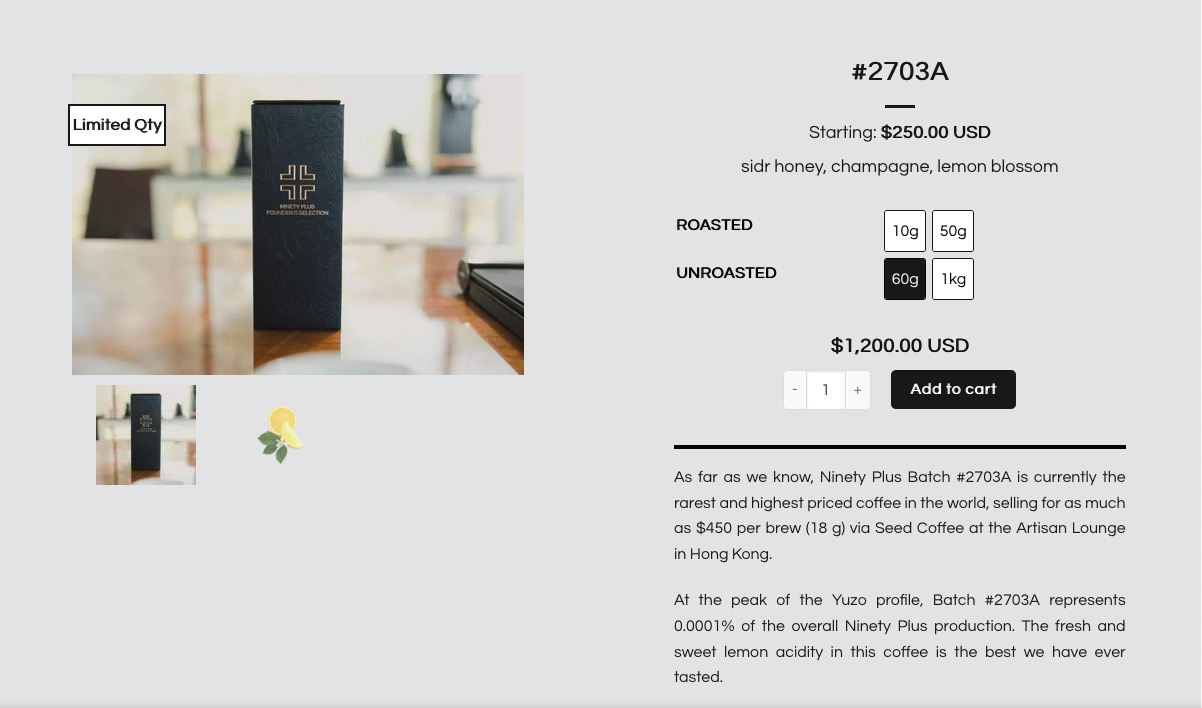1202x708 pixels.
Task: Select the 1kg unroasted size option
Action: click(953, 279)
